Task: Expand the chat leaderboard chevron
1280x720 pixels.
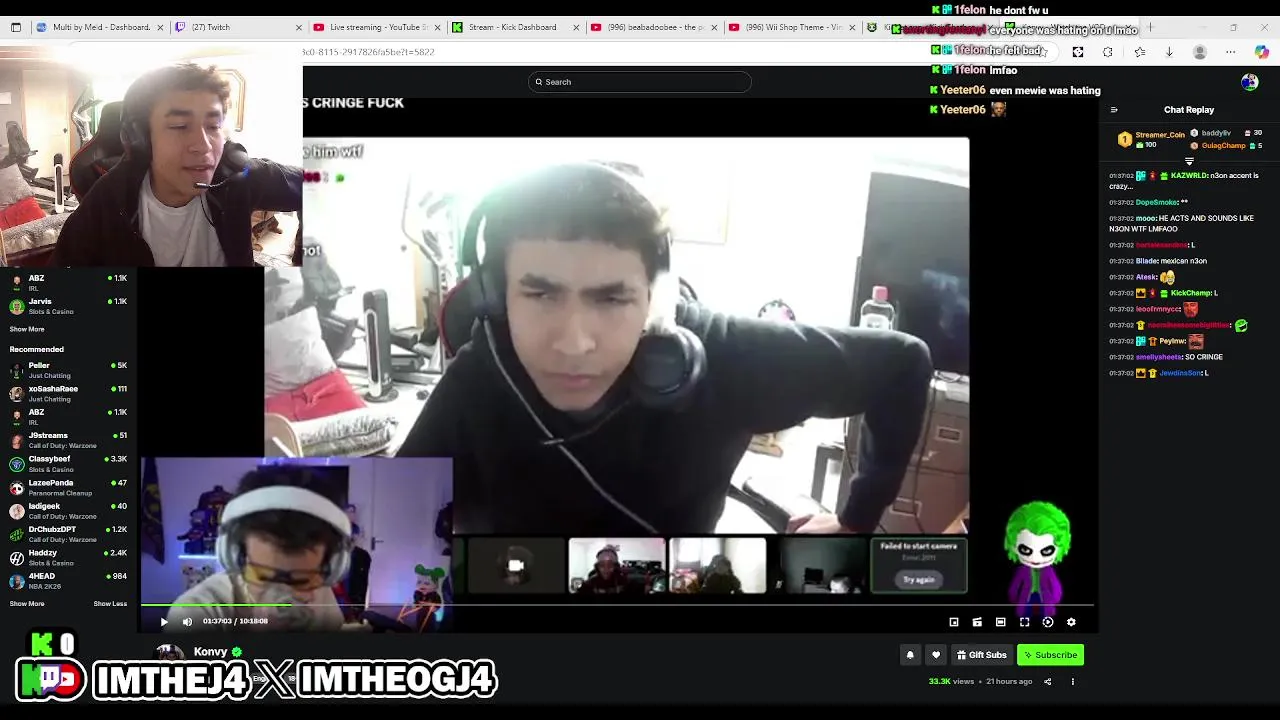Action: point(1189,161)
